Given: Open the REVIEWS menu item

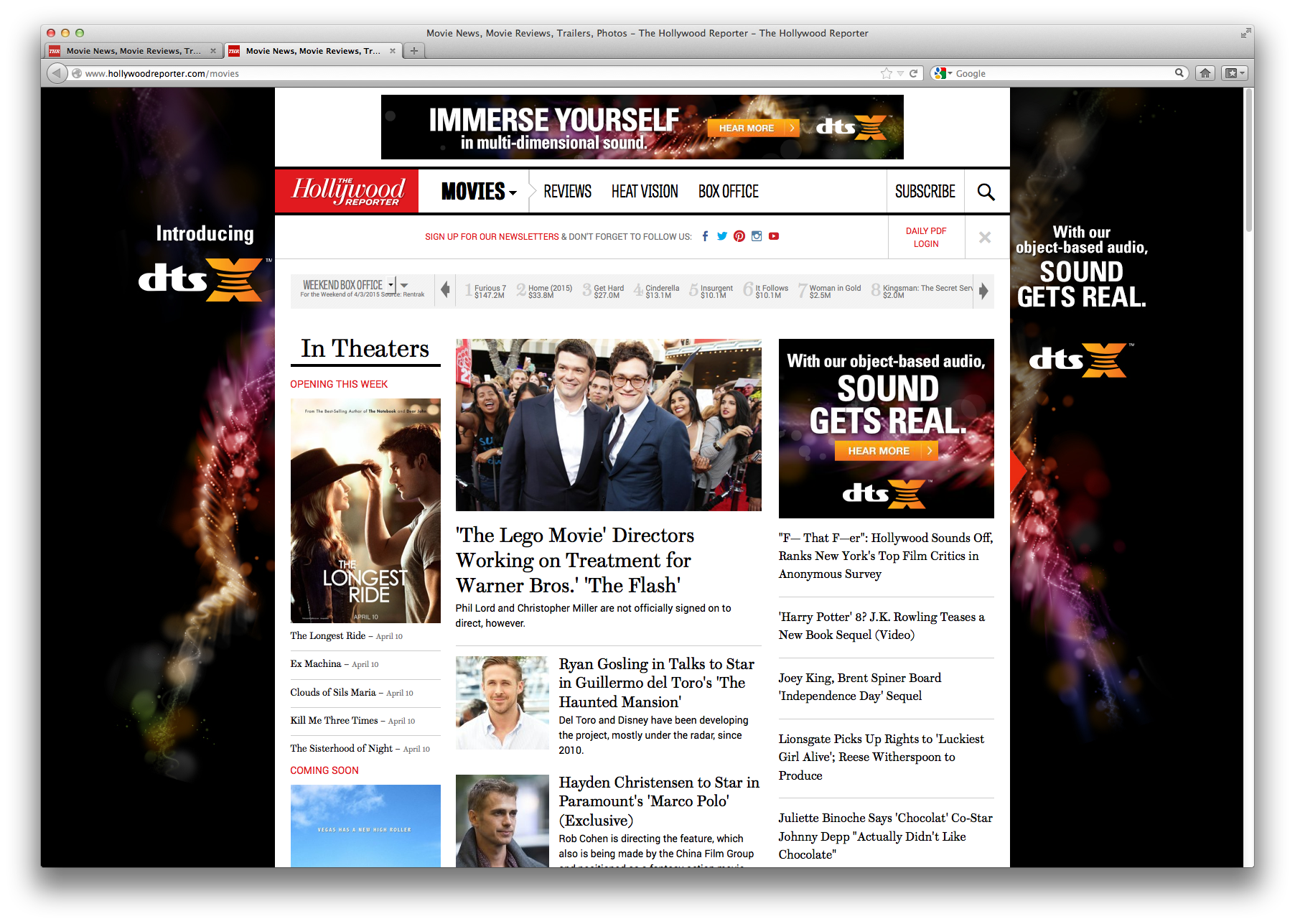Looking at the screenshot, I should pyautogui.click(x=567, y=192).
